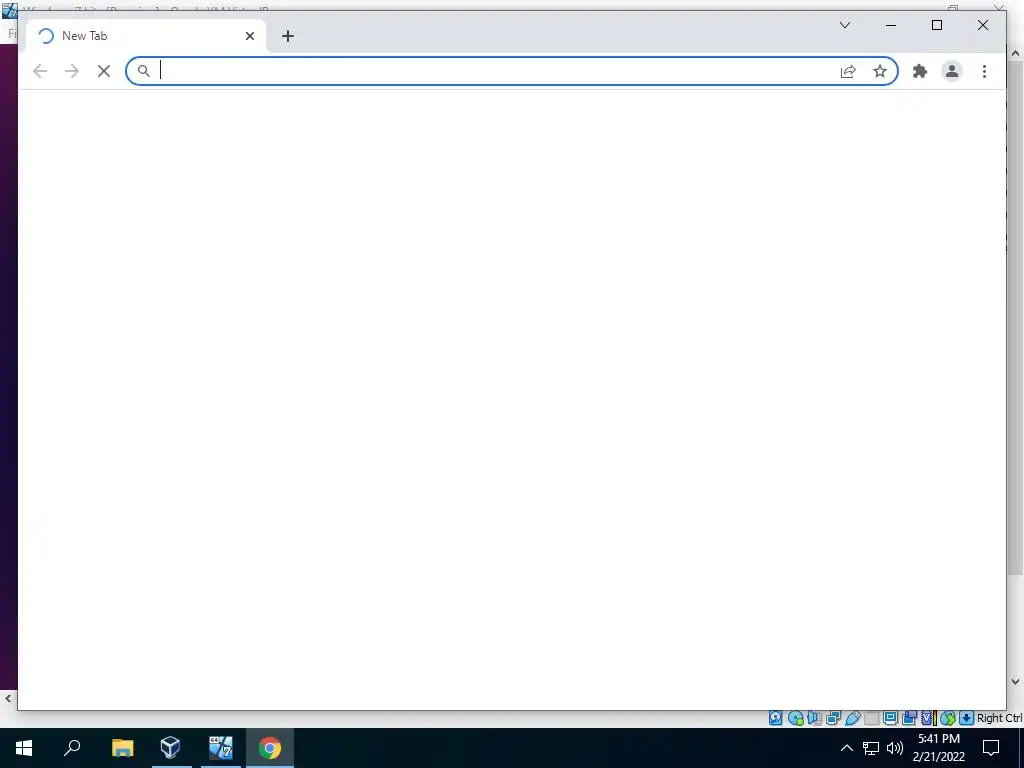Open the Chrome Extensions puzzle menu
Screen dimensions: 1024x768
[x=920, y=71]
